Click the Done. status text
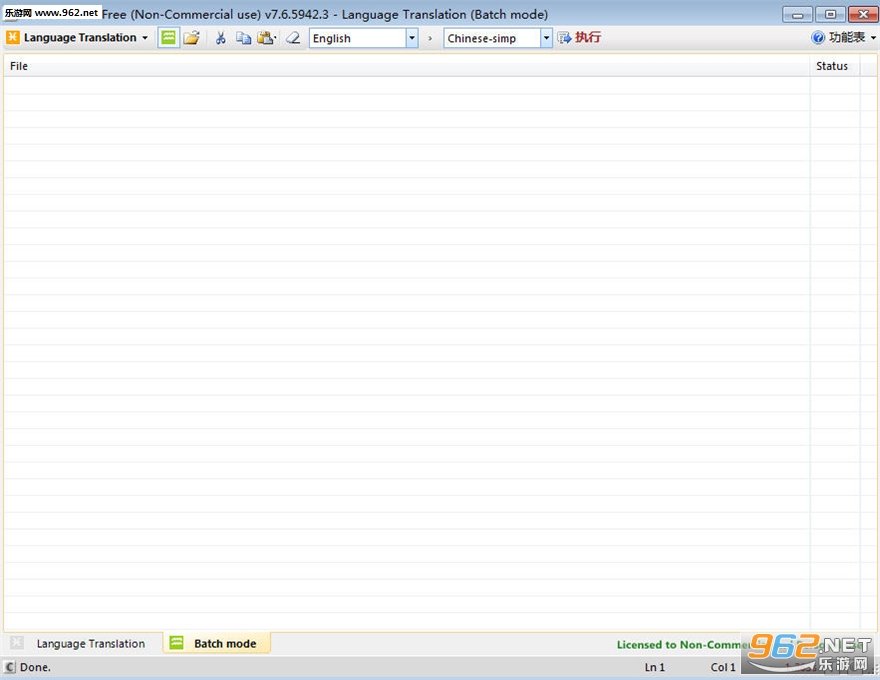Image resolution: width=880 pixels, height=680 pixels. [x=35, y=667]
